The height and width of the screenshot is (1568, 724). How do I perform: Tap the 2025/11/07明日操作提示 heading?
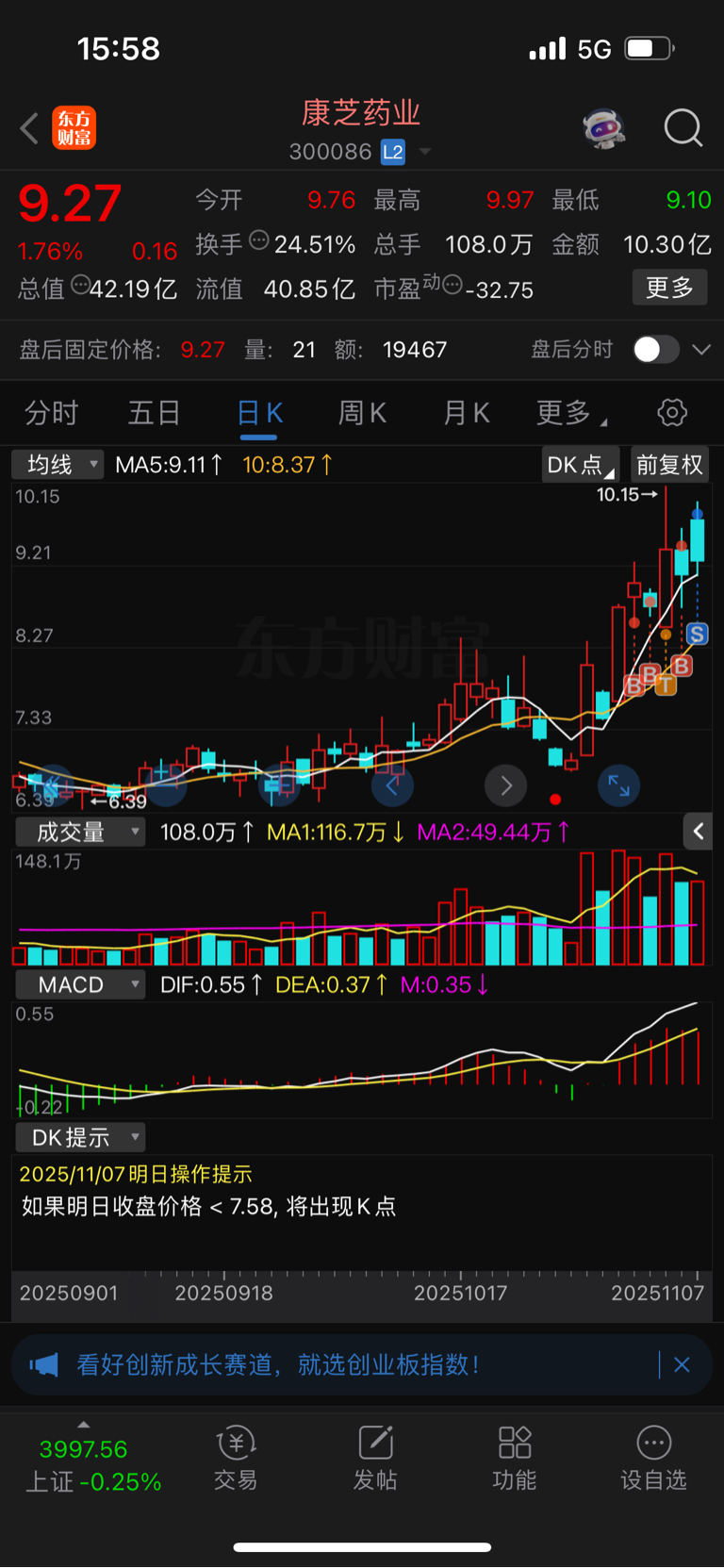click(x=136, y=1174)
